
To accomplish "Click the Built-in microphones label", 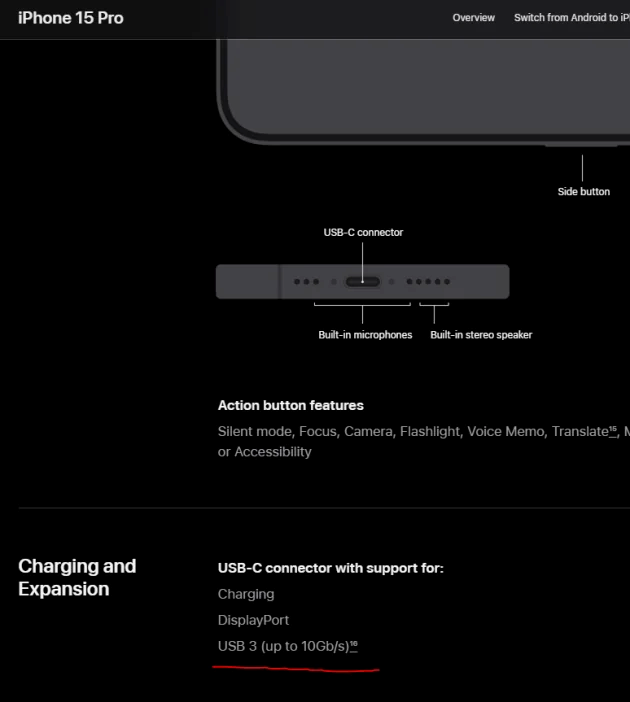I will coord(365,335).
